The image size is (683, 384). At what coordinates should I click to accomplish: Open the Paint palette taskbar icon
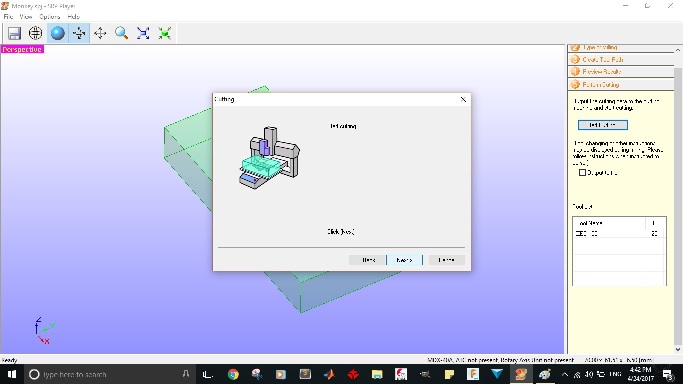pos(545,374)
